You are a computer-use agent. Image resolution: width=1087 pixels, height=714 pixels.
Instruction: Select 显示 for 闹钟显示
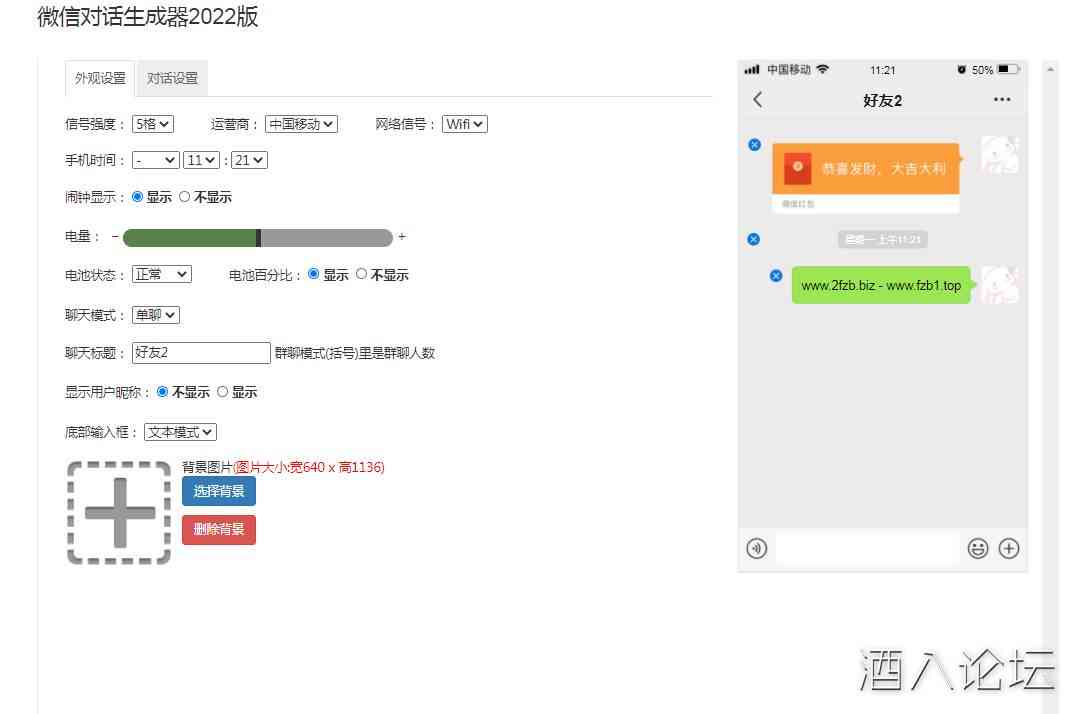[x=137, y=197]
